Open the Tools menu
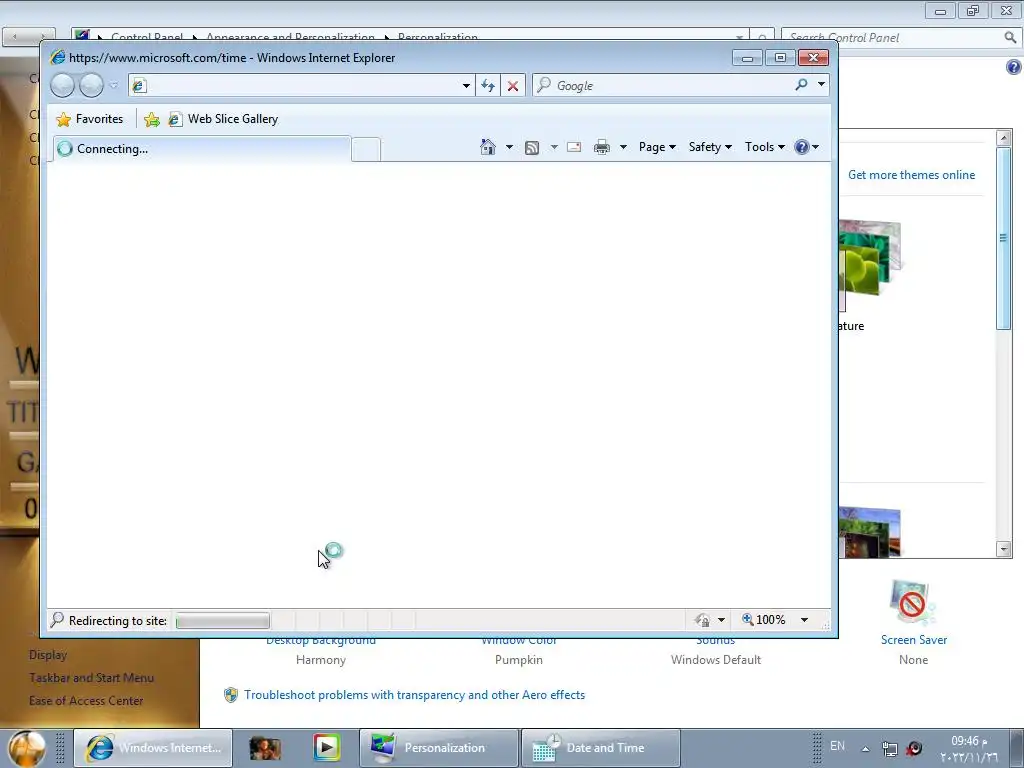The image size is (1024, 768). click(x=765, y=147)
